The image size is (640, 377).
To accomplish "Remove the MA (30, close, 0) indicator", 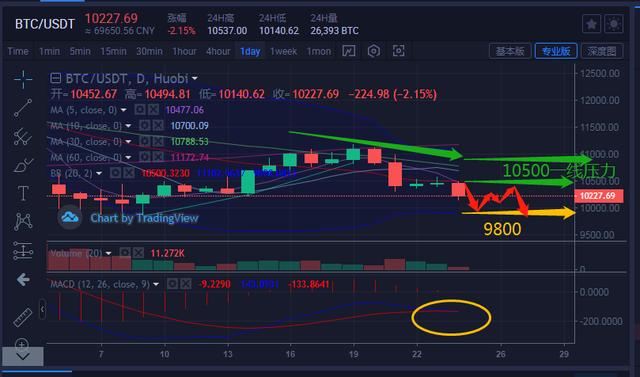I will 158,142.
